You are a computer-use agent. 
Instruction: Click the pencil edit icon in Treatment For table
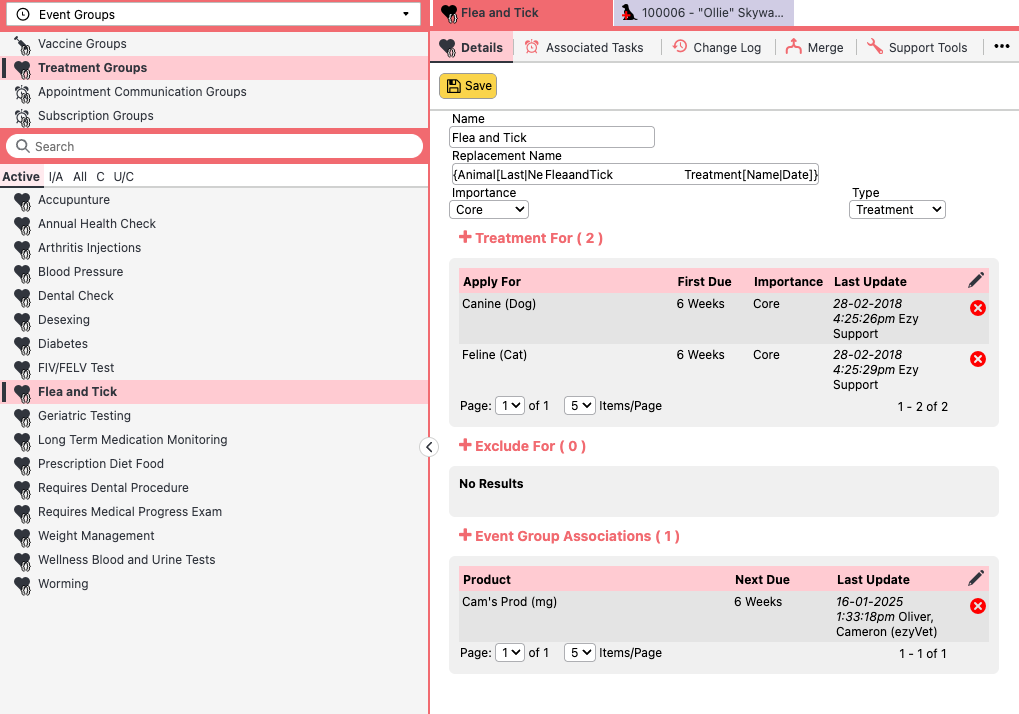click(976, 281)
